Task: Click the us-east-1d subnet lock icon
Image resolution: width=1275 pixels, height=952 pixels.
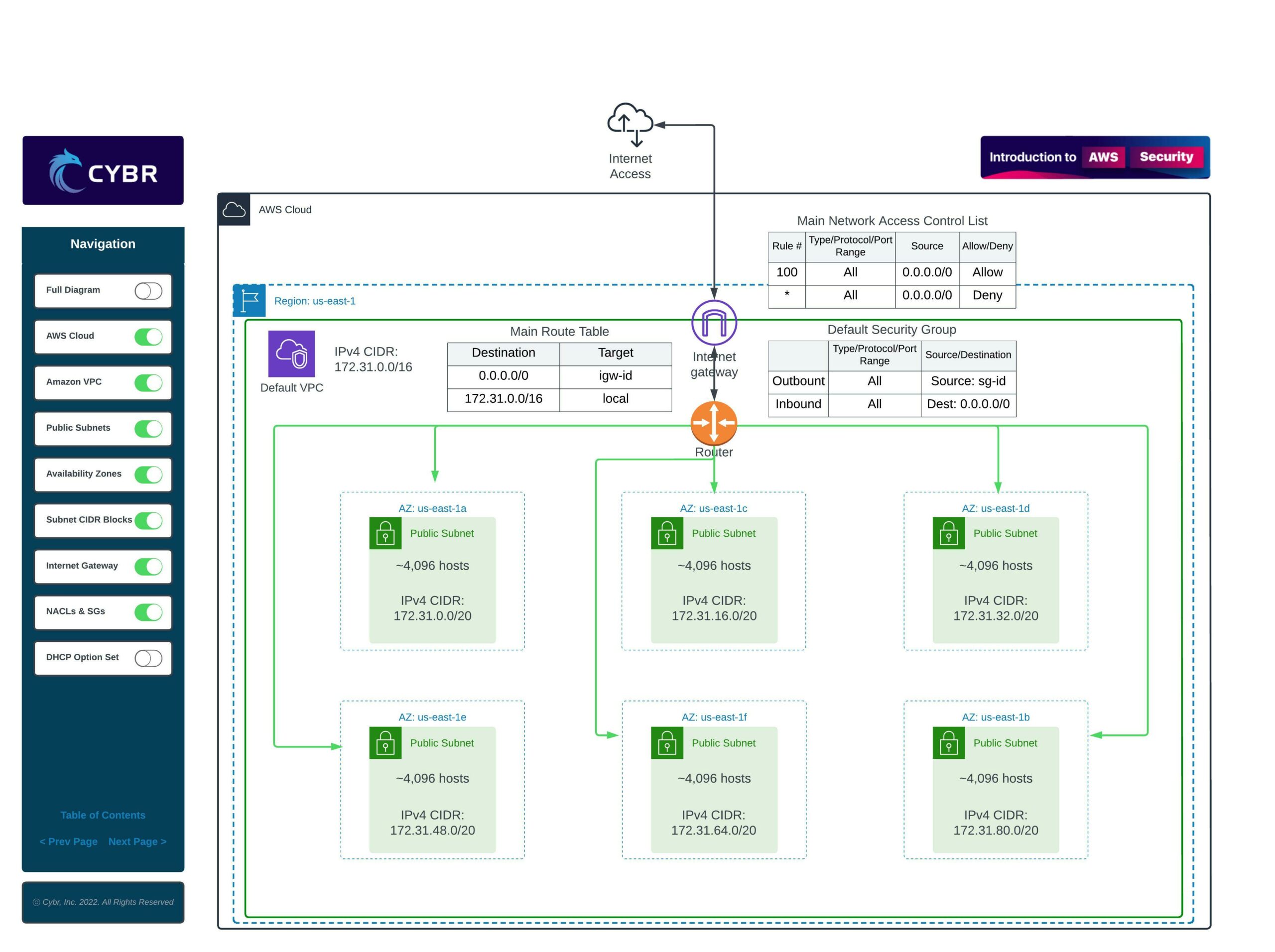Action: [949, 533]
